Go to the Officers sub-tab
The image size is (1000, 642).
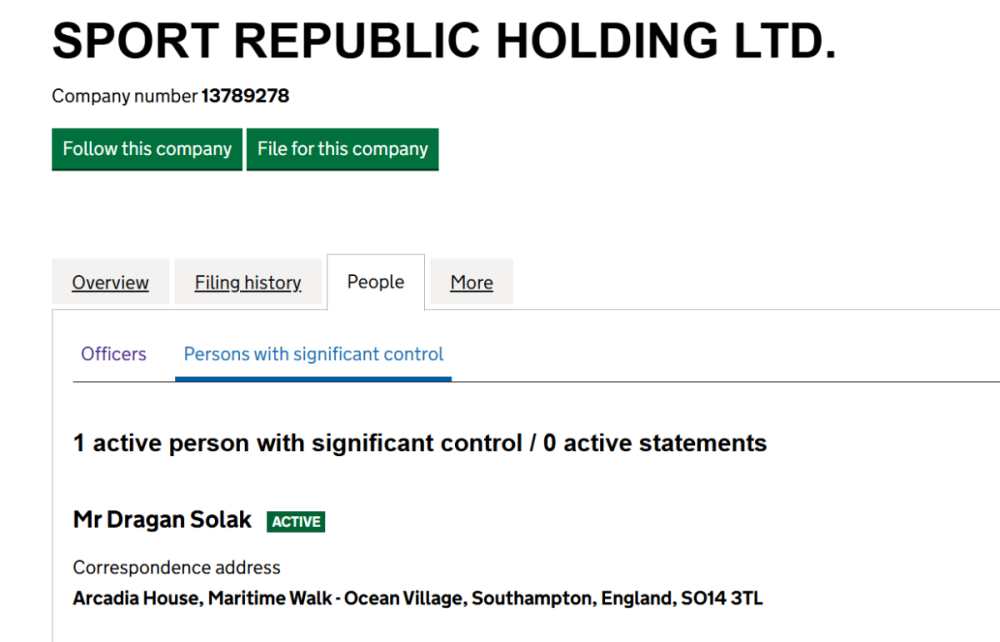(x=114, y=354)
